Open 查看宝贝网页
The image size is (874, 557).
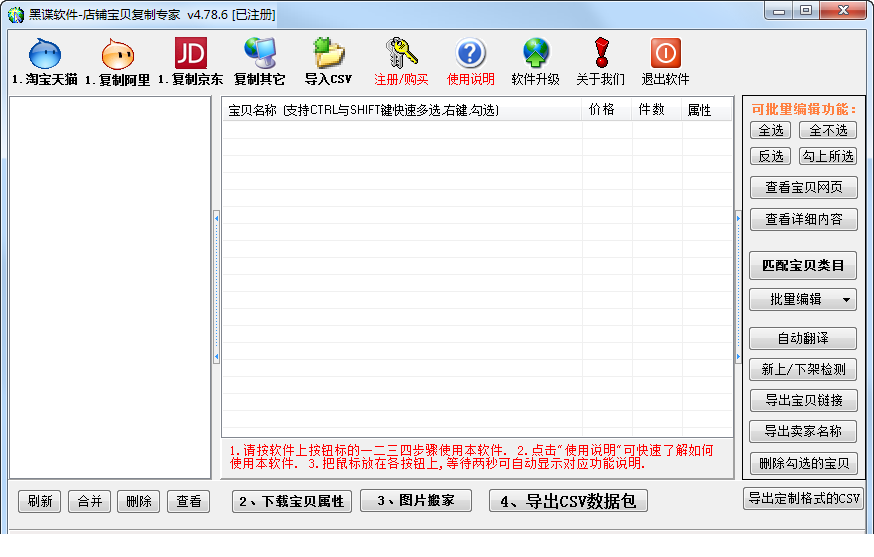point(803,187)
